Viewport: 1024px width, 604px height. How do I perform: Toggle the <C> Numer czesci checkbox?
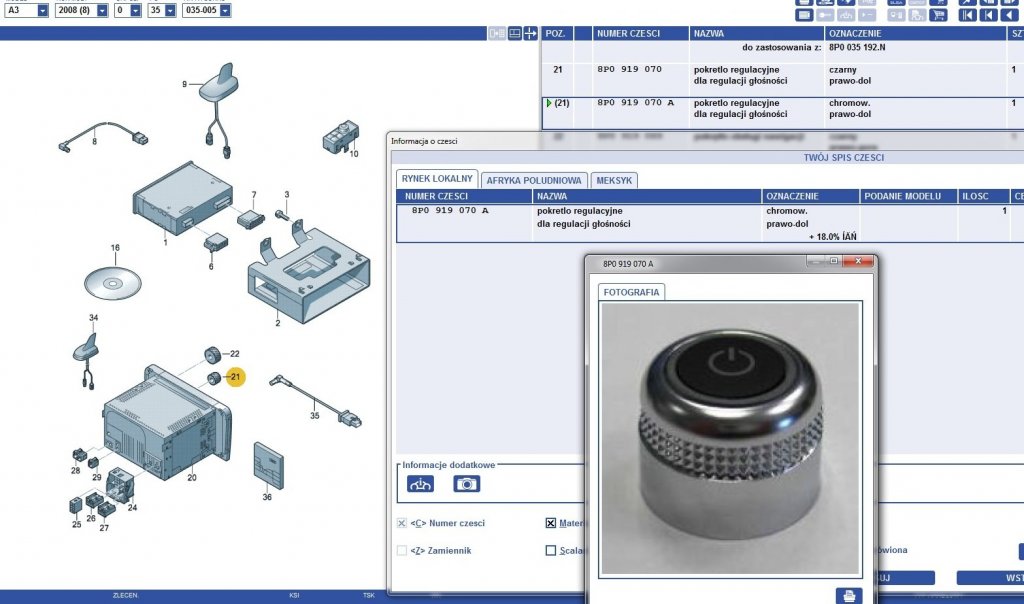pos(402,523)
